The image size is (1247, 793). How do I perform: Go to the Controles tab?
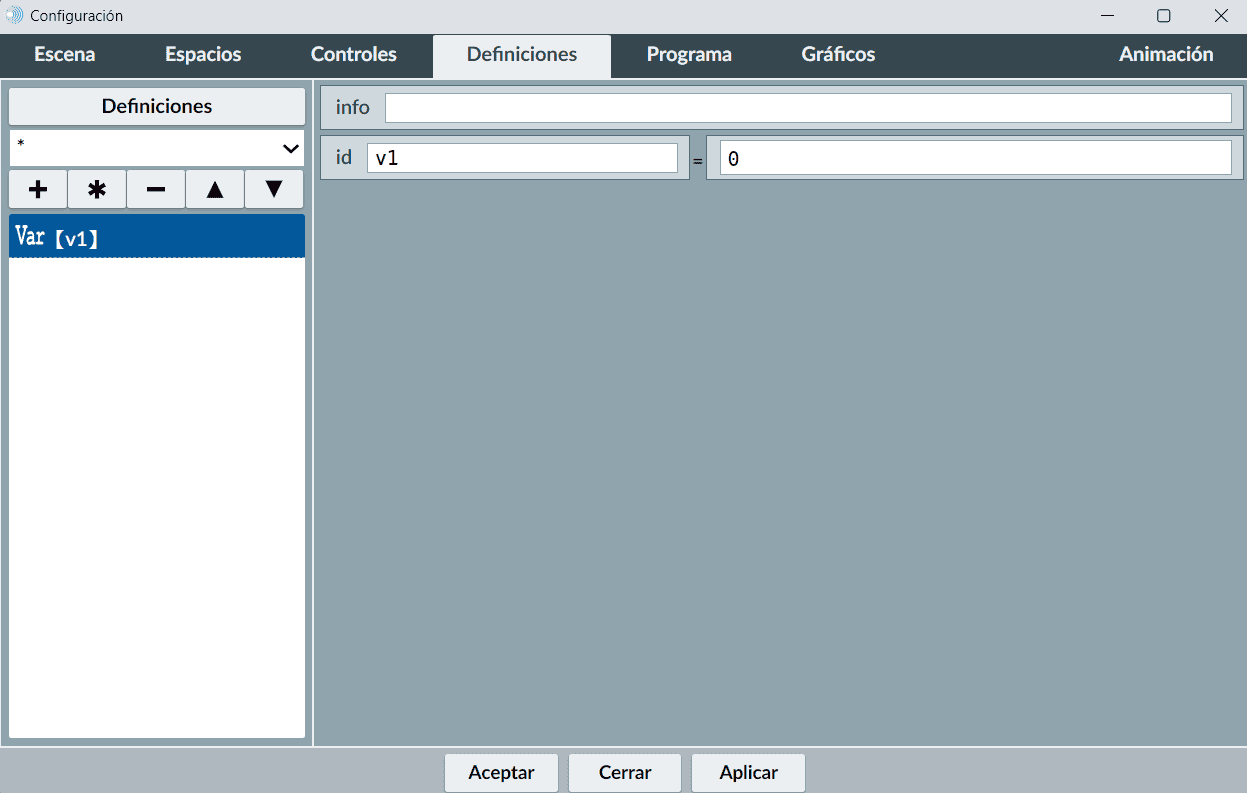coord(354,55)
